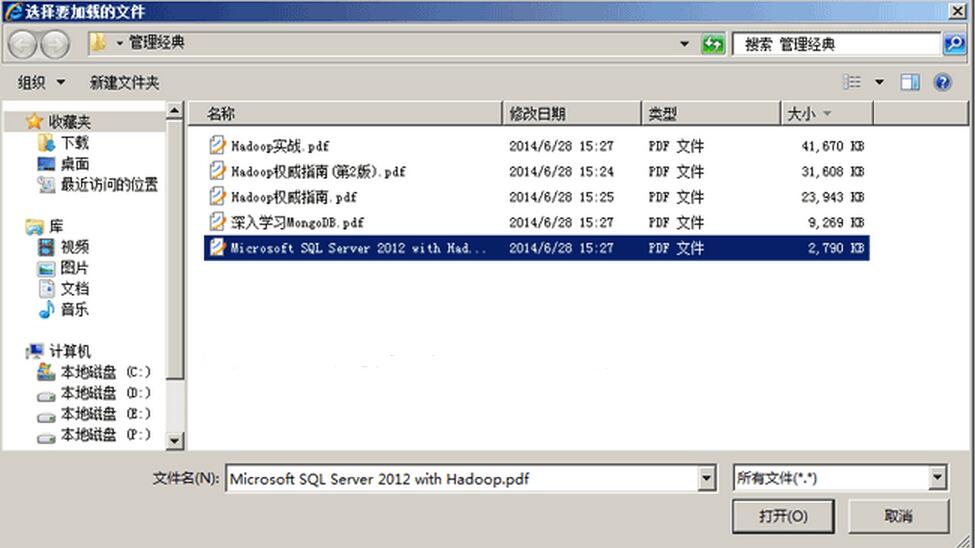975x548 pixels.
Task: Click the 库 library icon
Action: pyautogui.click(x=34, y=226)
